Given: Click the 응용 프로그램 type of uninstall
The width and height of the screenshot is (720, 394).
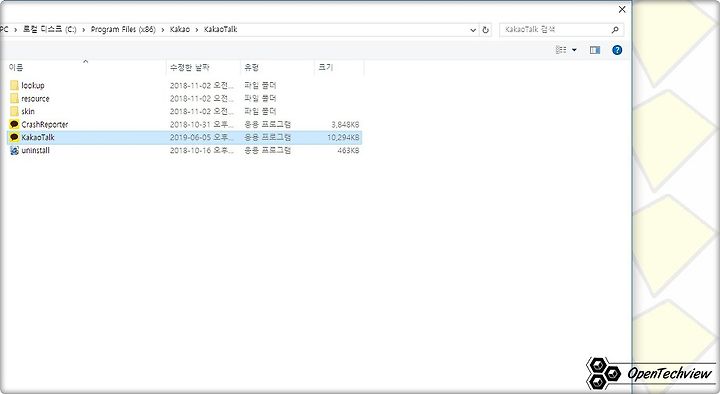Looking at the screenshot, I should [x=268, y=150].
